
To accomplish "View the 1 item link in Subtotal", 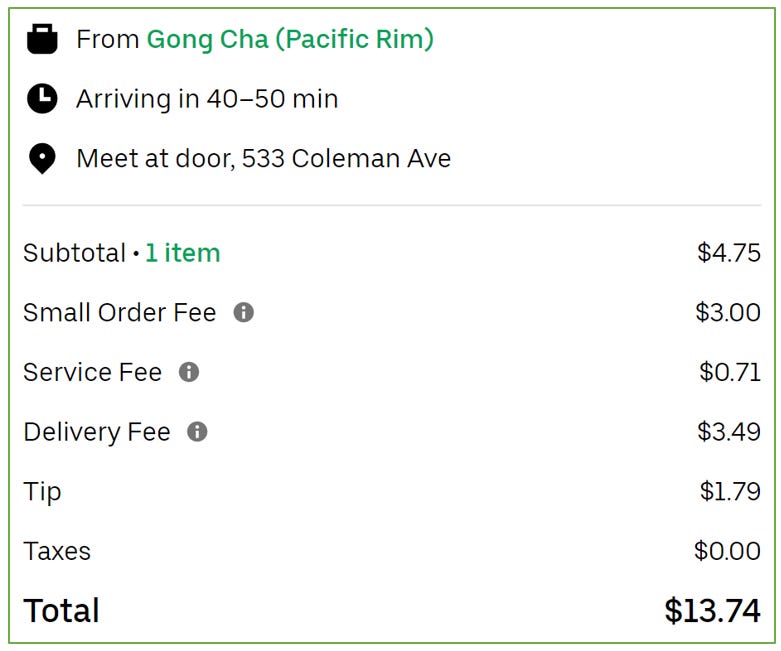I will coord(182,253).
